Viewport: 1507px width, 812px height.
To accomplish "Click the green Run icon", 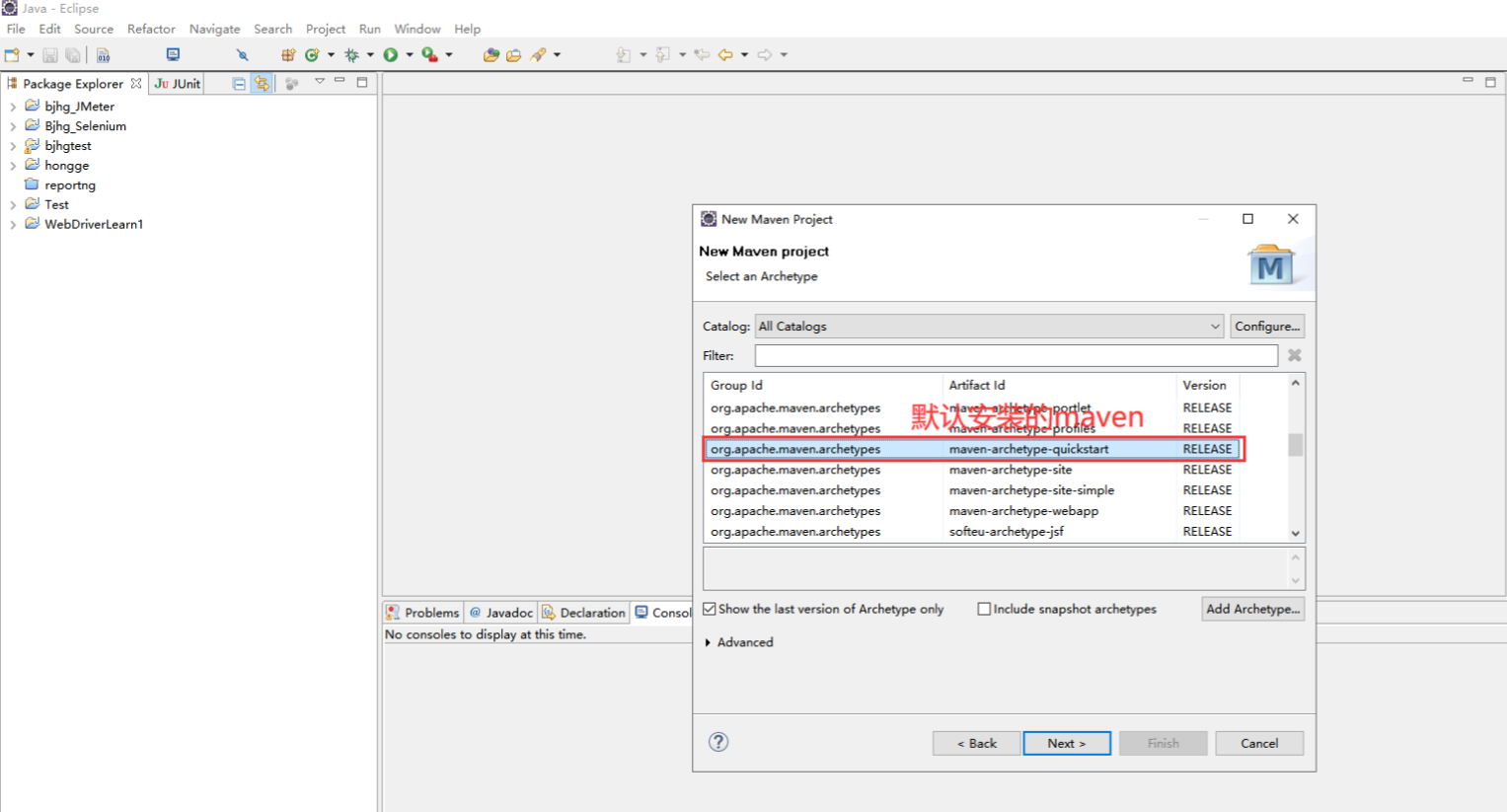I will (x=391, y=55).
